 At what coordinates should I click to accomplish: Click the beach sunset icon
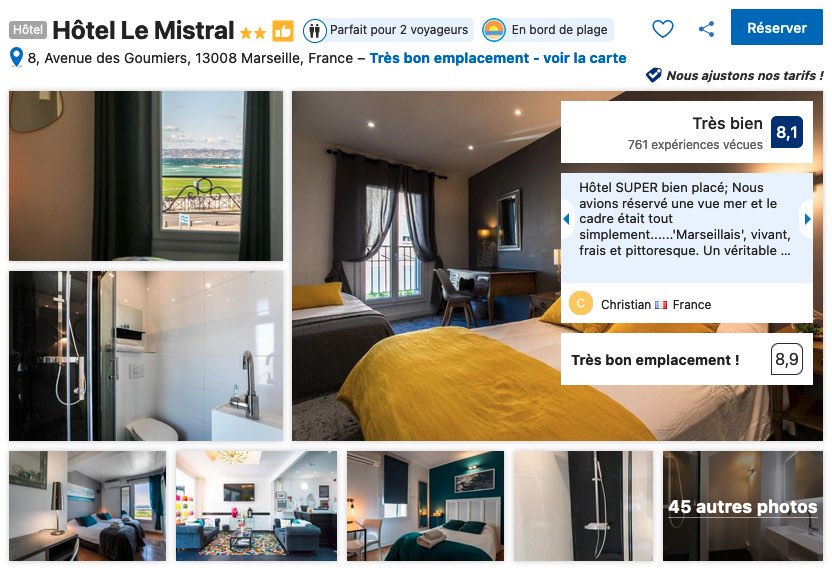tap(493, 30)
